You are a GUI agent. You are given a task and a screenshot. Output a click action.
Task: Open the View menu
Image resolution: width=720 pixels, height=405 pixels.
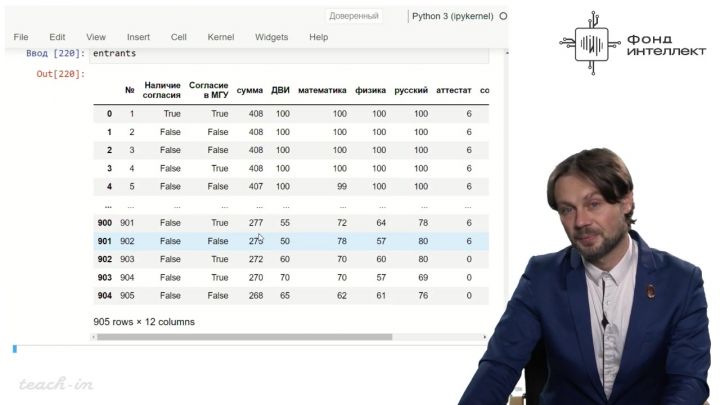pos(96,37)
